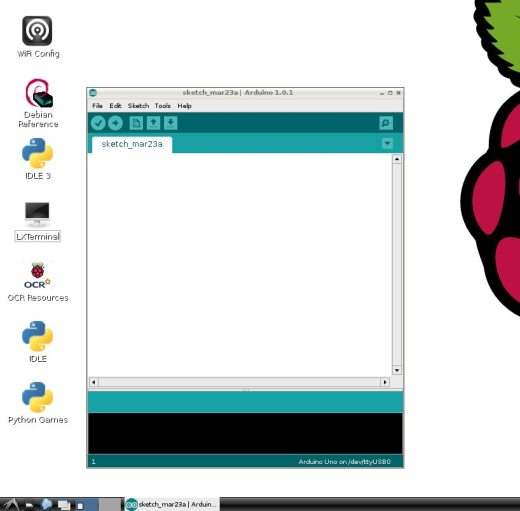Open OCR Resources desktop icon
Viewport: 520px width, 511px height.
[38, 282]
